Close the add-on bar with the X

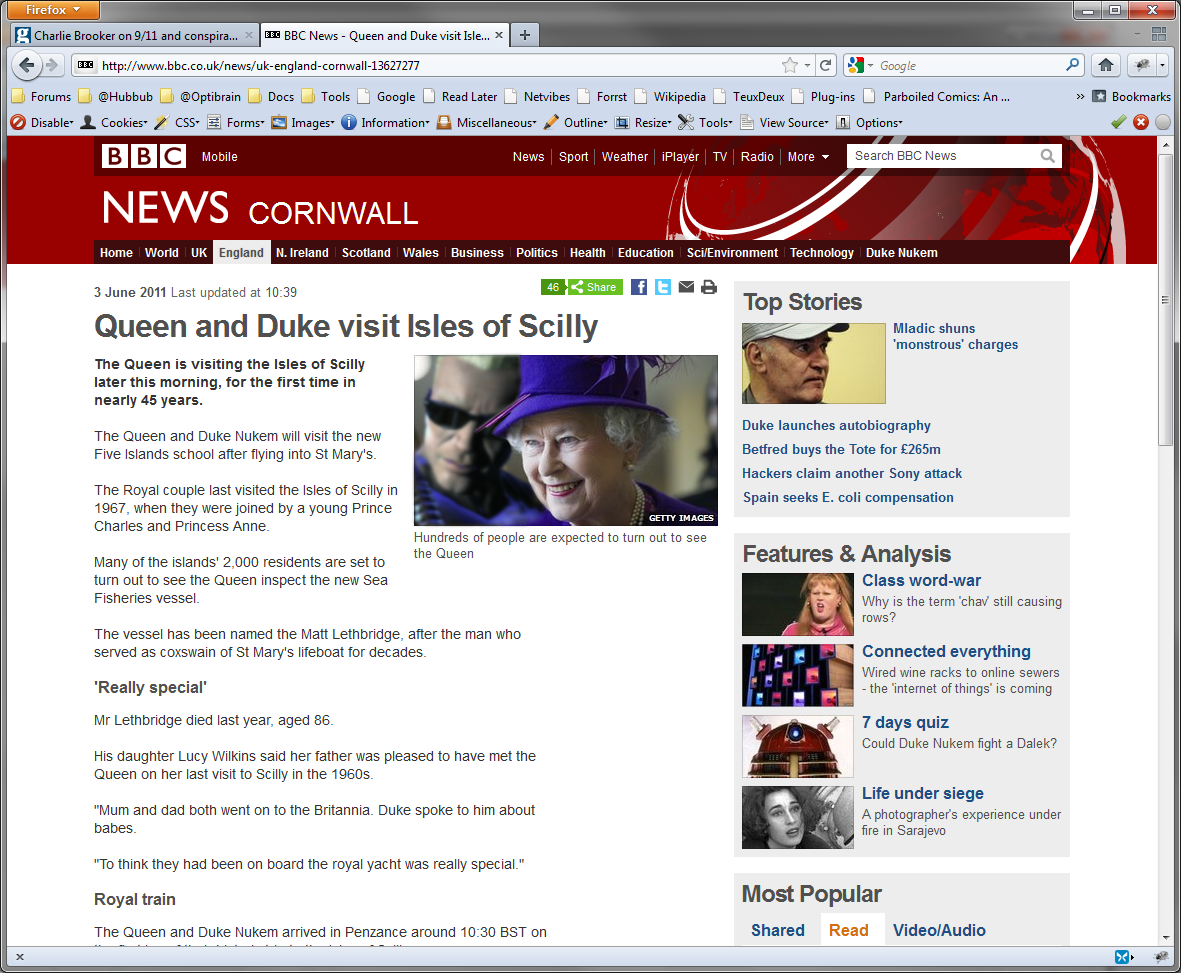[20, 957]
